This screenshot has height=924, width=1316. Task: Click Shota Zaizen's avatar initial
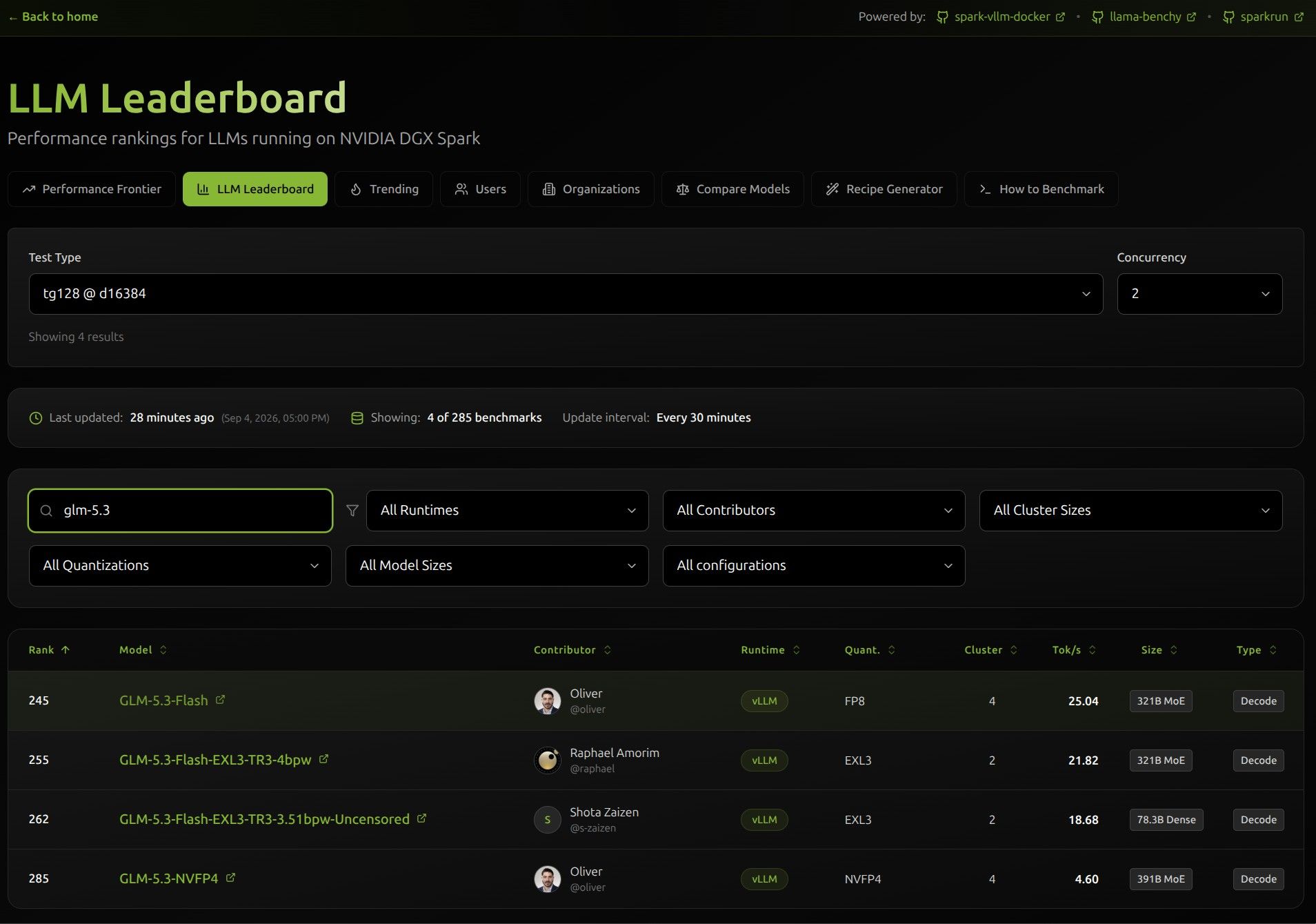click(x=548, y=820)
